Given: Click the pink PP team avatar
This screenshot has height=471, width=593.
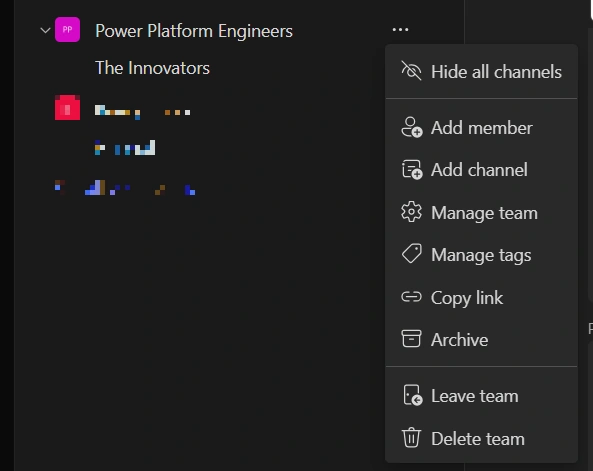Looking at the screenshot, I should 67,30.
